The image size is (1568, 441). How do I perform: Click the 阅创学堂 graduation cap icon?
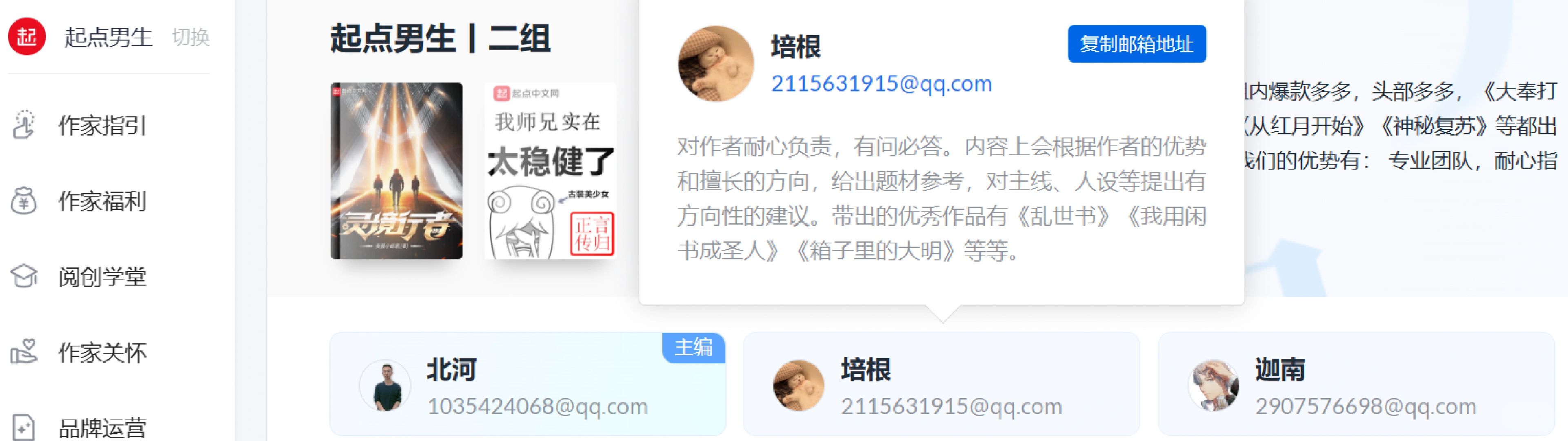click(24, 276)
